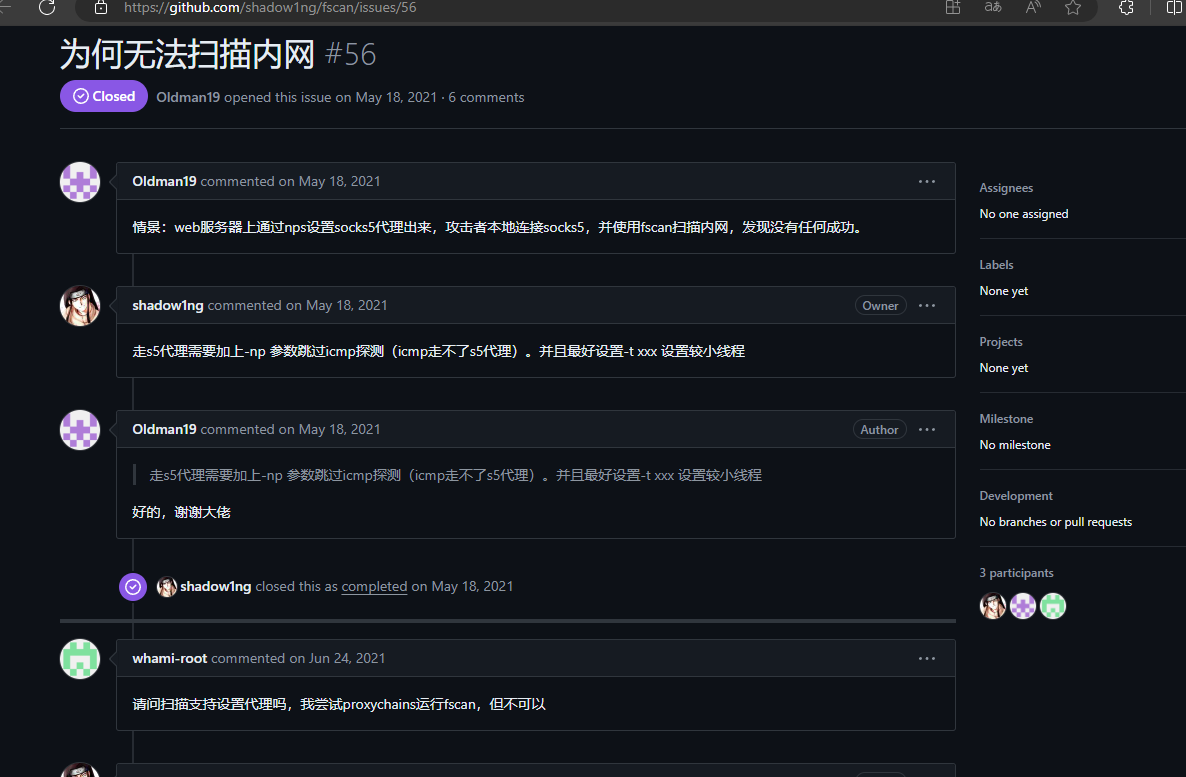Click the issue number '#56'

coord(350,54)
